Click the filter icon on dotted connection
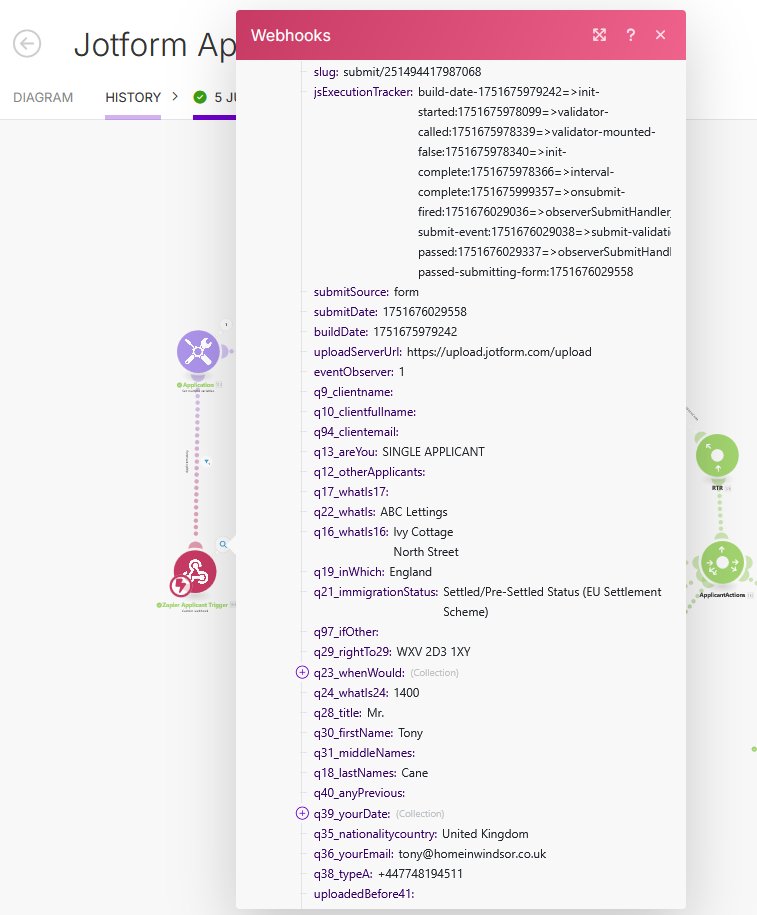This screenshot has height=915, width=757. coord(207,462)
